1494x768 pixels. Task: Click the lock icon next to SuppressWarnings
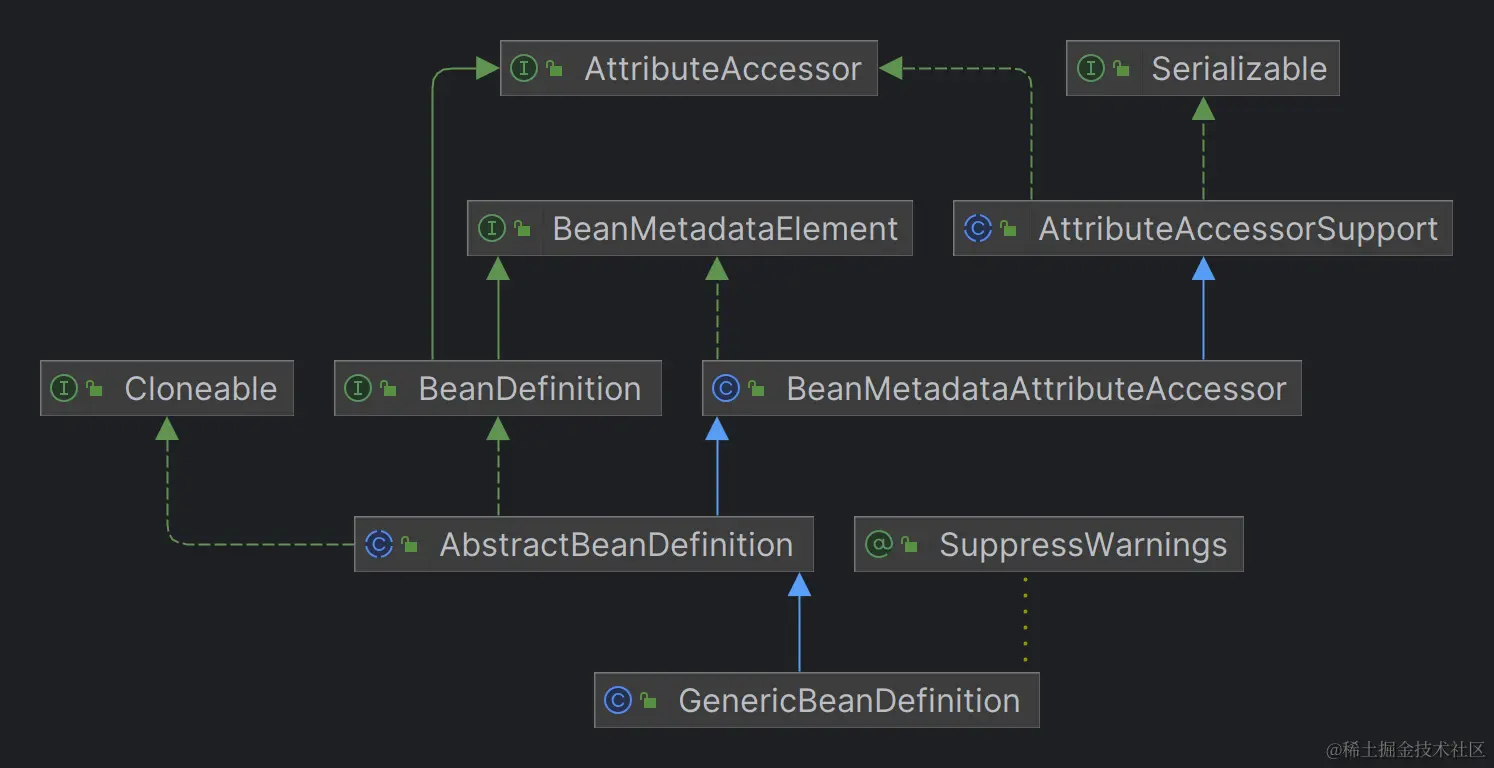(909, 544)
